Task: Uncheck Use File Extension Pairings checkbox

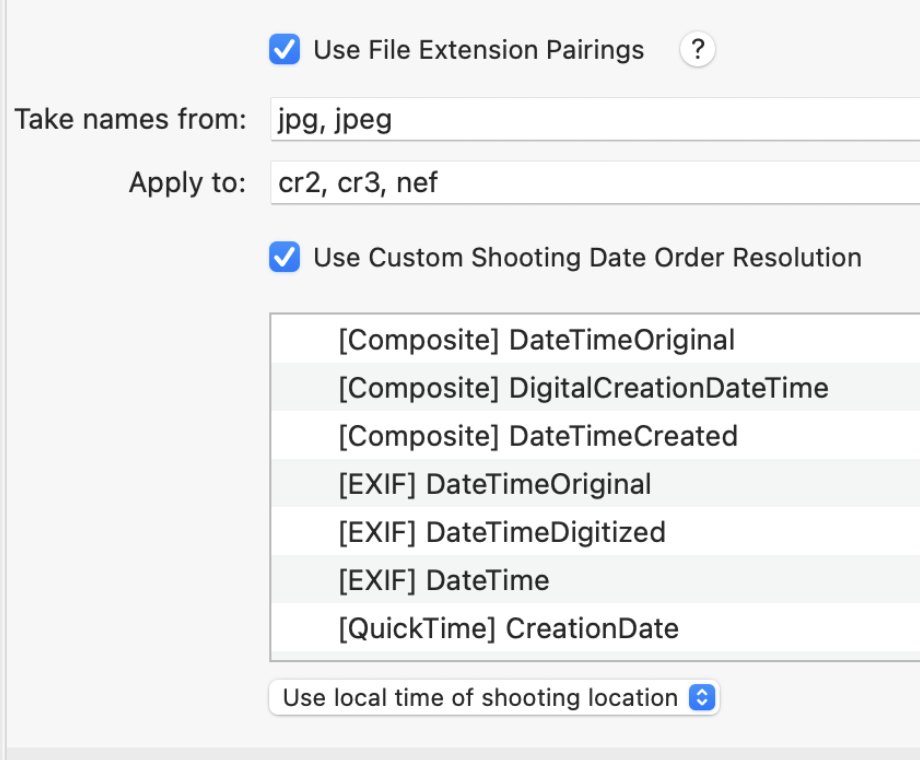Action: point(285,49)
